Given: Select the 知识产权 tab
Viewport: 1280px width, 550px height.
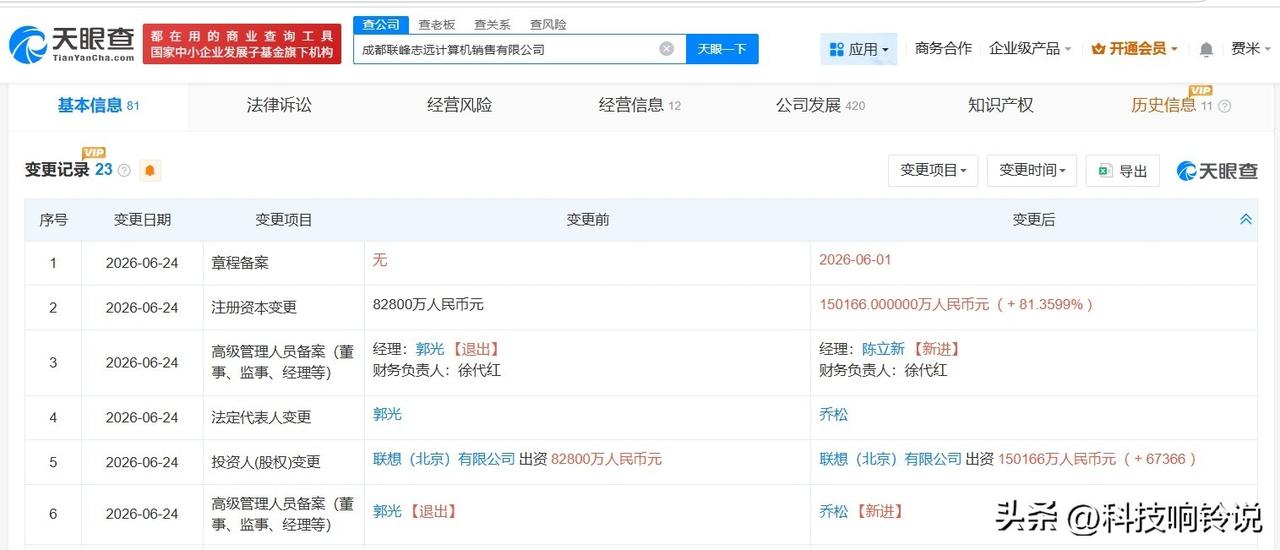Looking at the screenshot, I should tap(1000, 105).
